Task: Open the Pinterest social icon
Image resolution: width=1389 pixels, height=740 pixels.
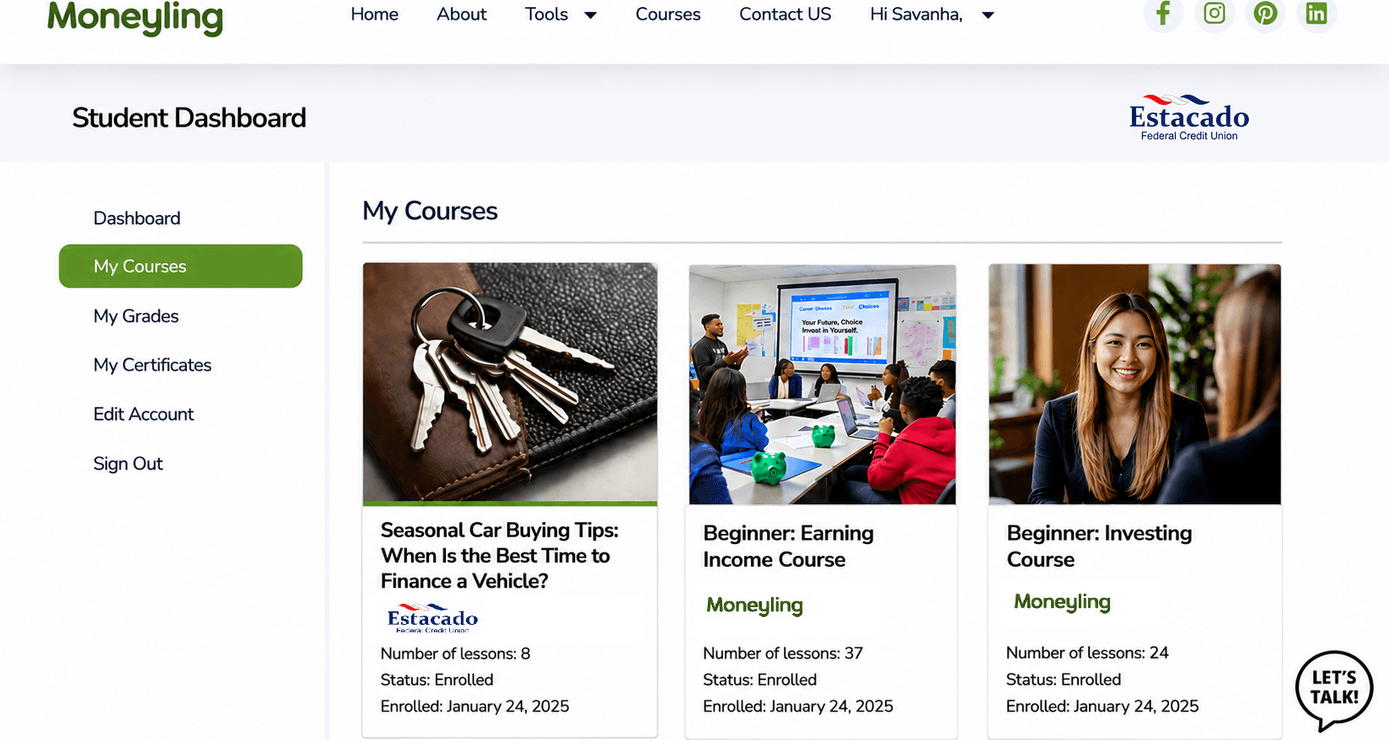Action: tap(1265, 14)
